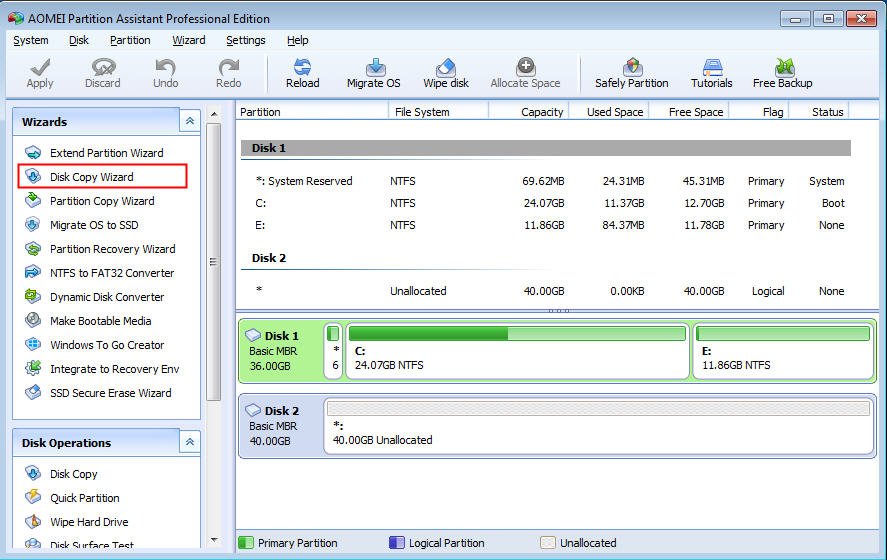This screenshot has height=560, width=887.
Task: Sort by the File System column header
Action: tap(438, 112)
